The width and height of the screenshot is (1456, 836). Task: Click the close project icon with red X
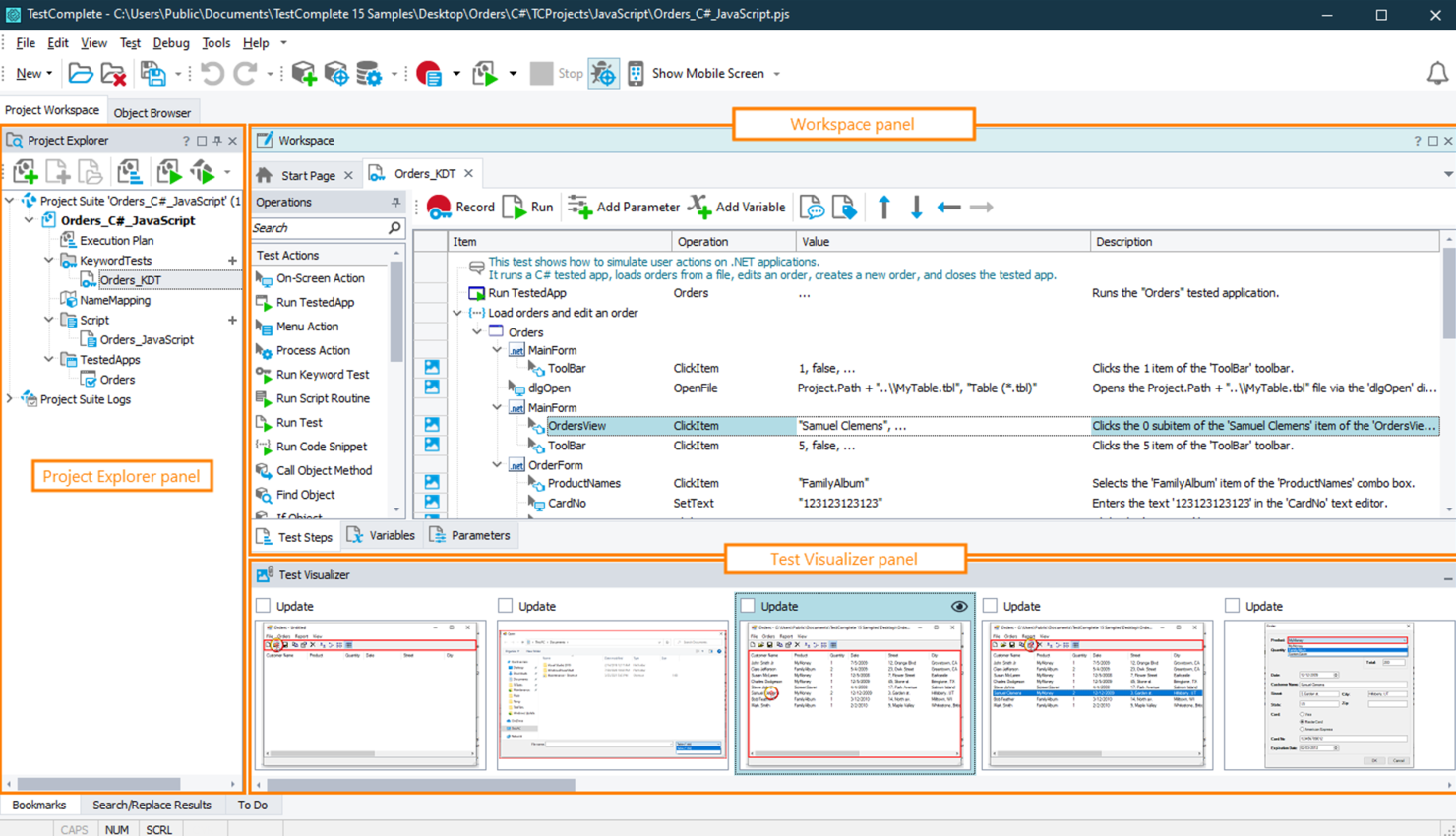click(113, 74)
